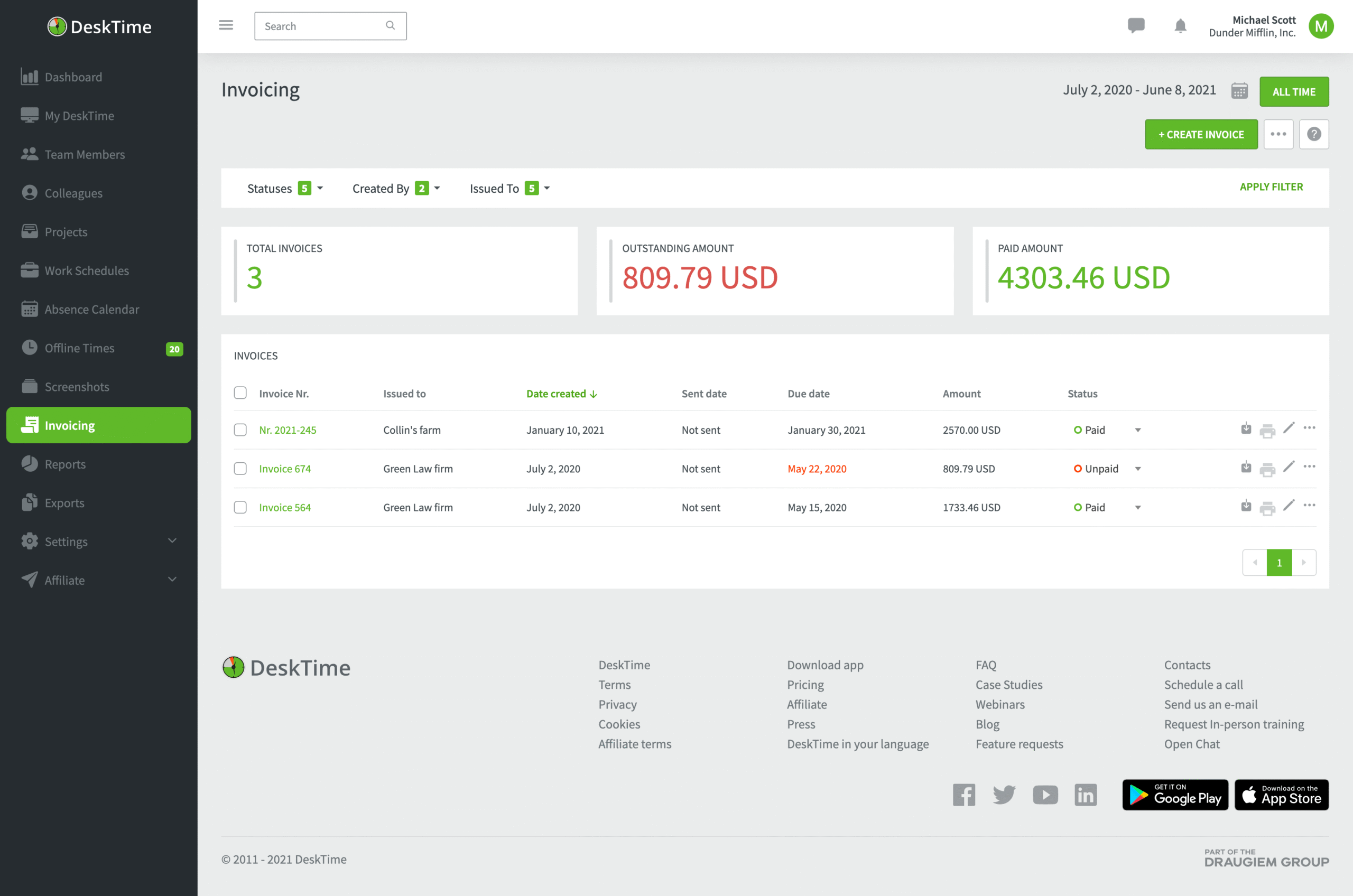1353x896 pixels.
Task: Edit Invoice 564 with pencil icon
Action: (x=1289, y=506)
